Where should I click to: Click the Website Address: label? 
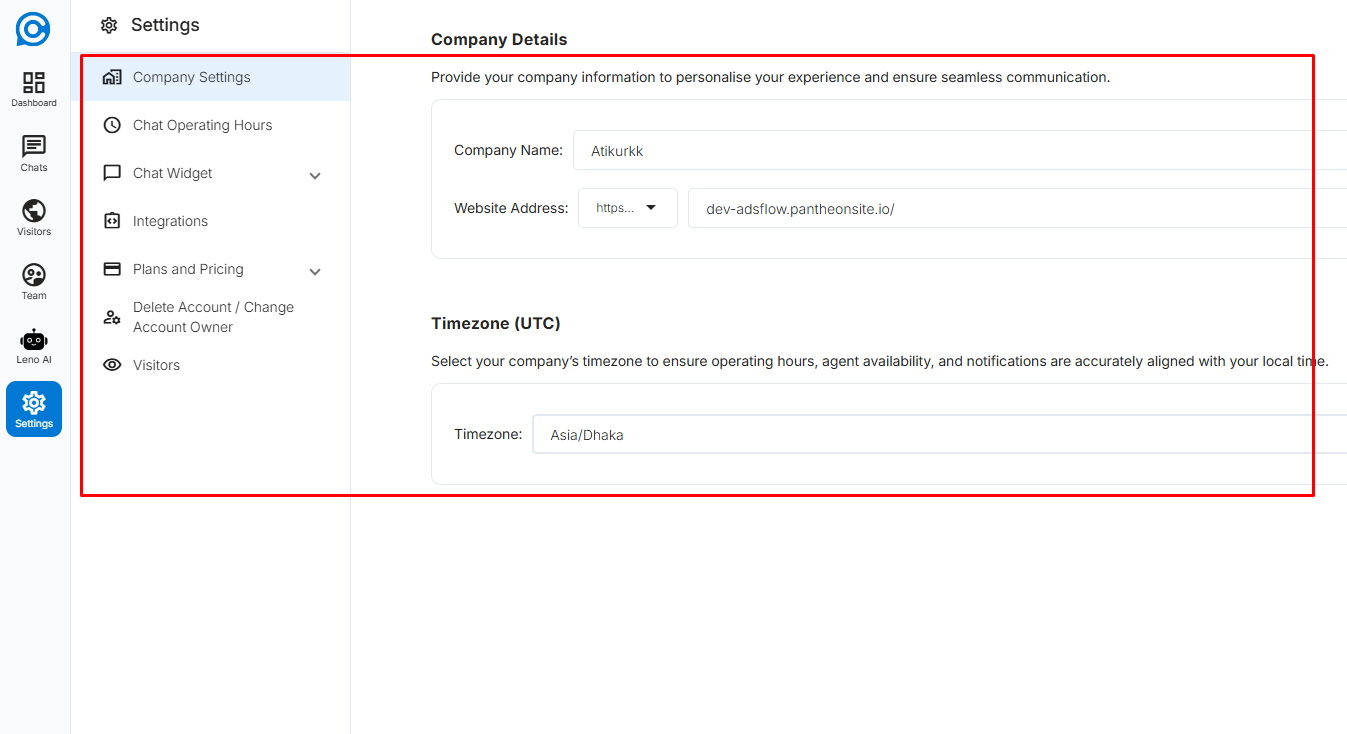511,208
